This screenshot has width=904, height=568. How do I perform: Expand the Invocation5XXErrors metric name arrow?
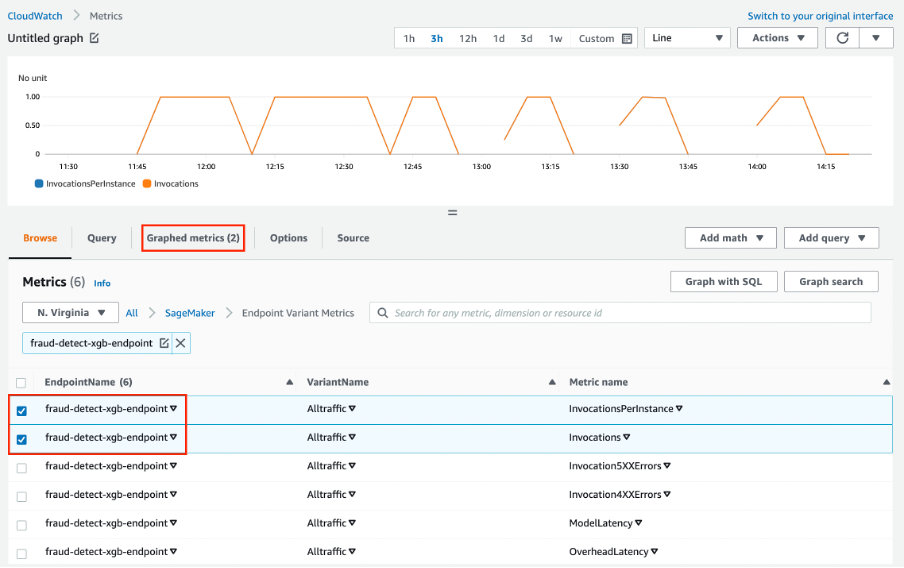coord(667,465)
